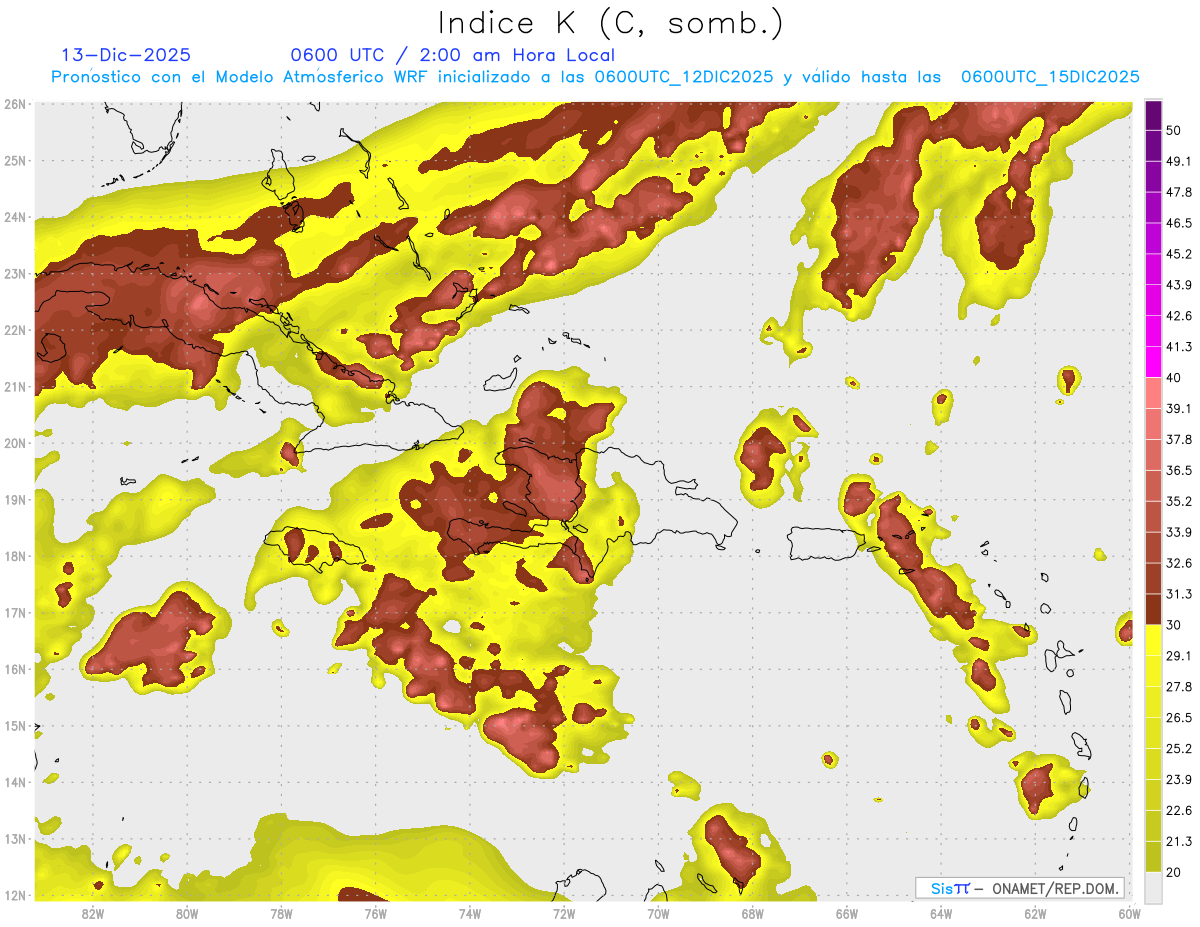Viewport: 1200px width, 927px height.
Task: Click the Puerto Rico island outline
Action: [x=825, y=543]
